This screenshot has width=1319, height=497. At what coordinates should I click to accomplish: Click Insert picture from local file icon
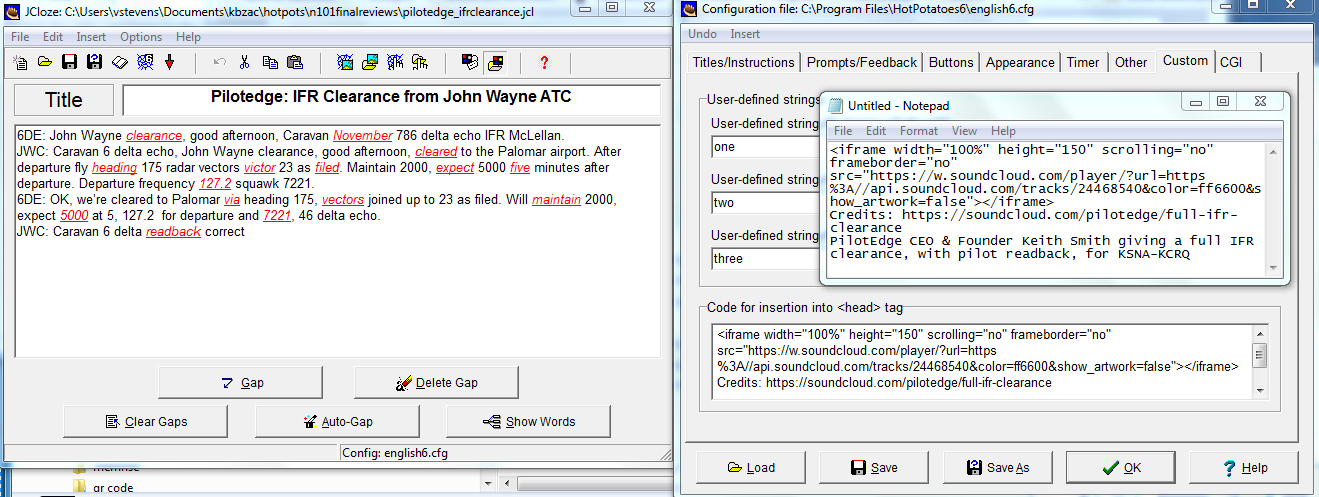[370, 63]
